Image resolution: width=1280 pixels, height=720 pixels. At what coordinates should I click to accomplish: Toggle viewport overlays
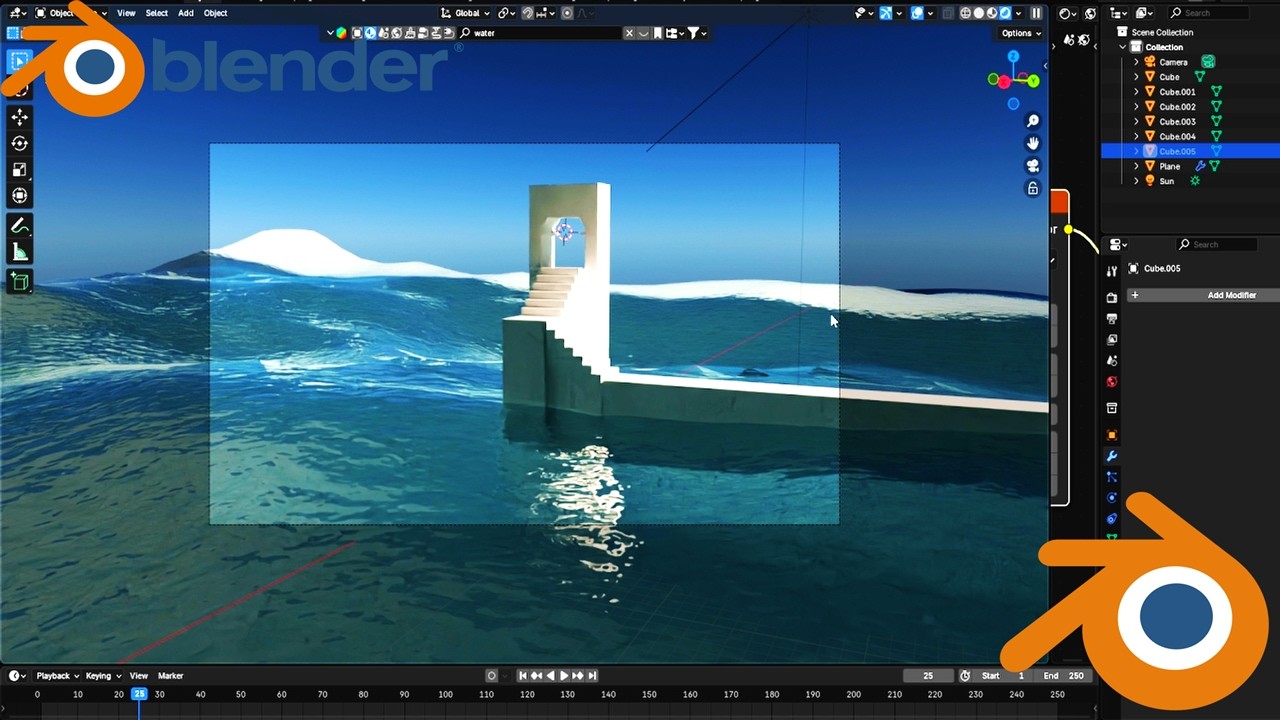pos(917,13)
